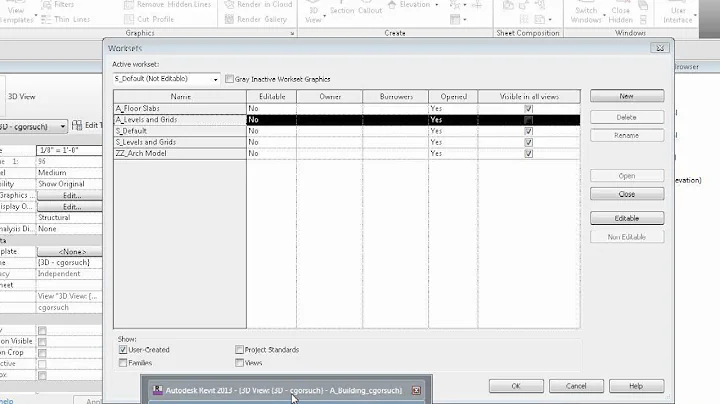Toggle Gray Inactive Workset Graphics checkbox

tap(229, 79)
